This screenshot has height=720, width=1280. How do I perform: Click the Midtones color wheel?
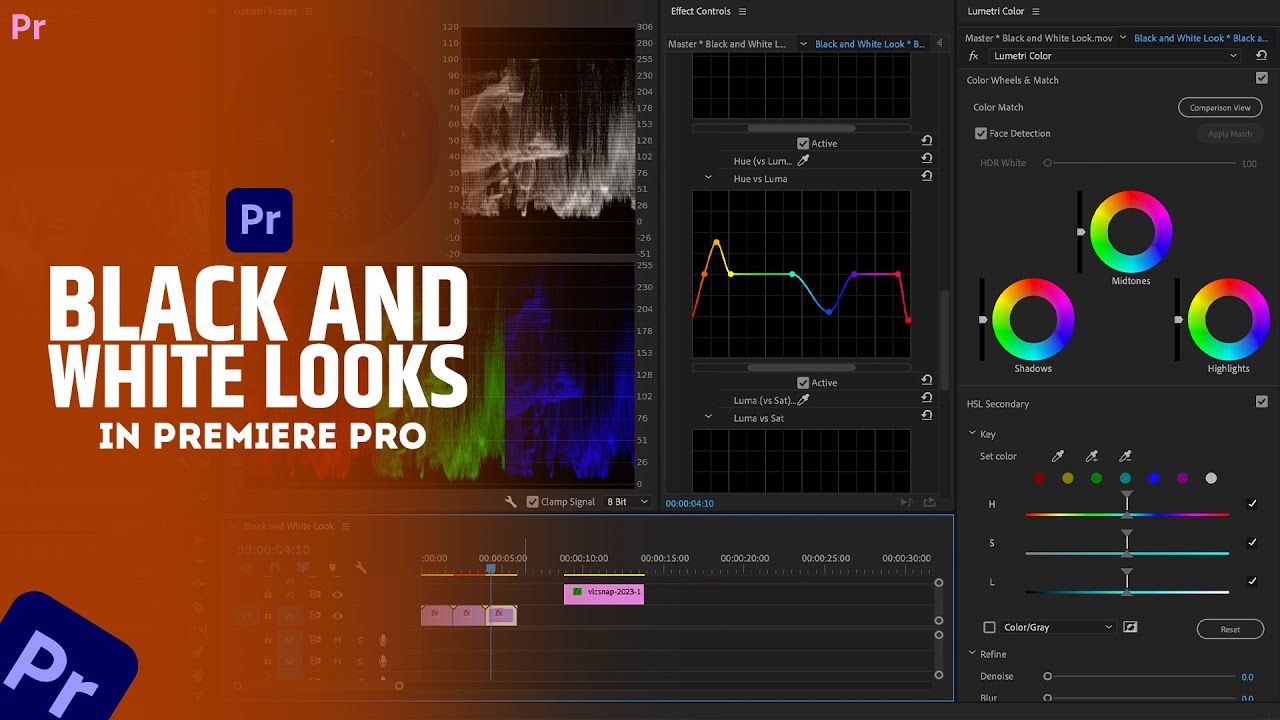click(1131, 230)
